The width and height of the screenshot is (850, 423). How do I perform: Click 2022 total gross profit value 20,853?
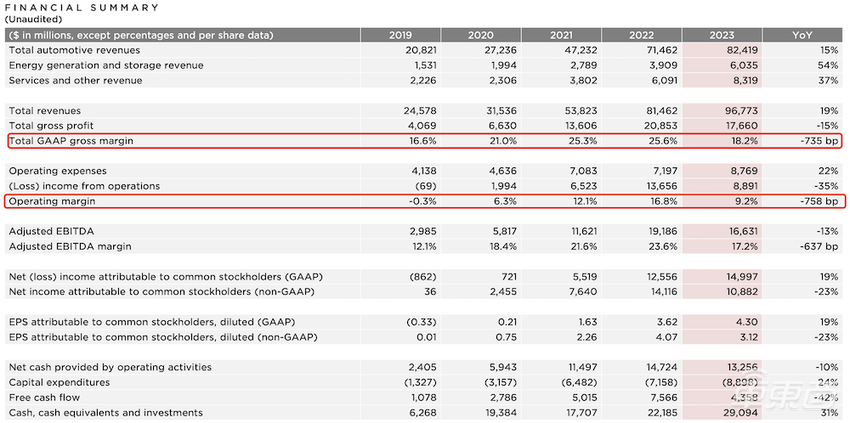[x=661, y=126]
